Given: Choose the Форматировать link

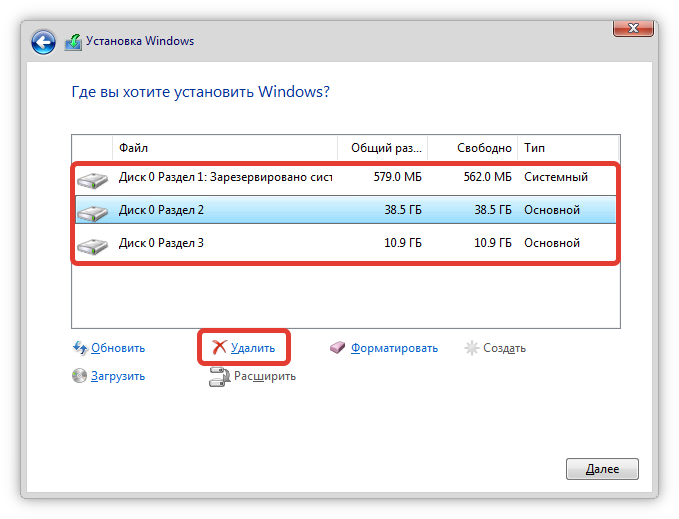Looking at the screenshot, I should 394,348.
